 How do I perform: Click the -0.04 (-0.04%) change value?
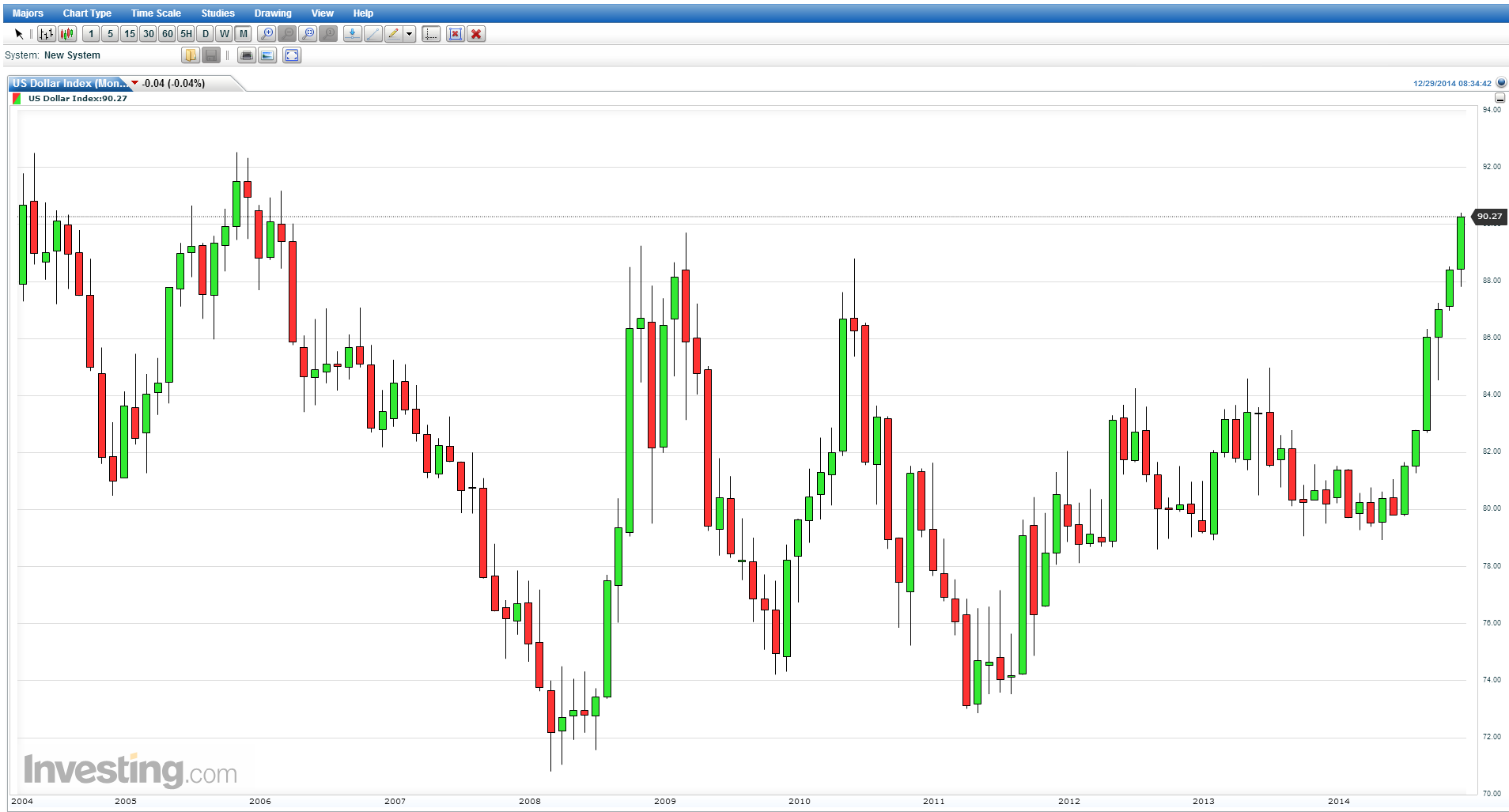click(x=173, y=83)
